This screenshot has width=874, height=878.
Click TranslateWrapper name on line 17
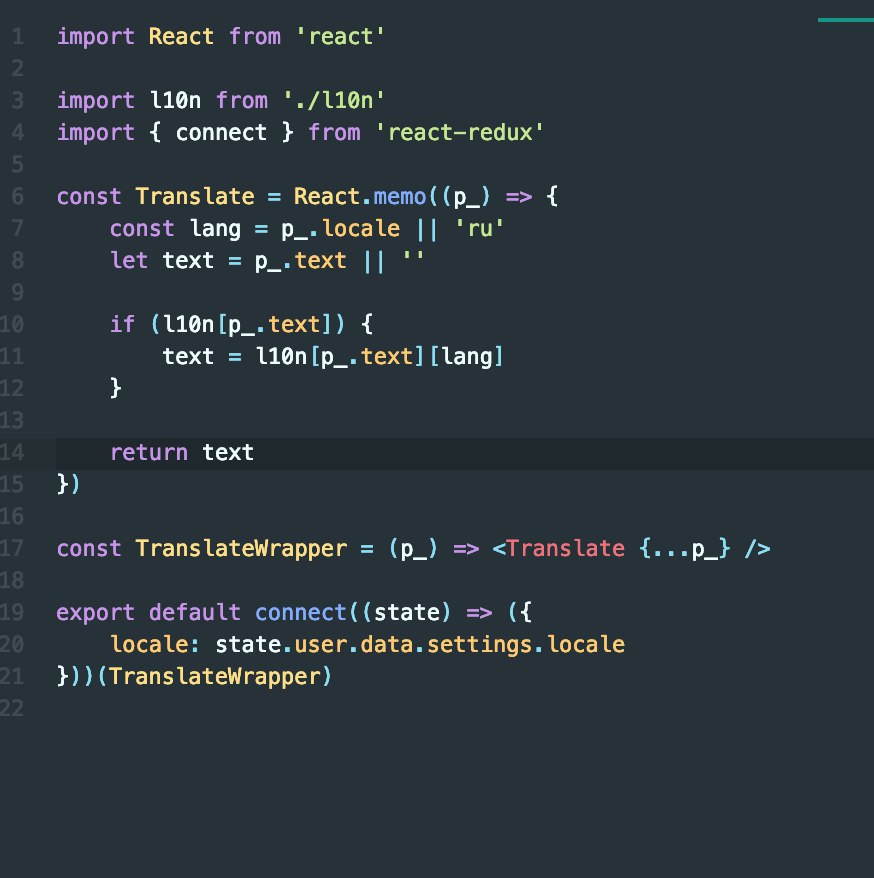[x=241, y=549]
